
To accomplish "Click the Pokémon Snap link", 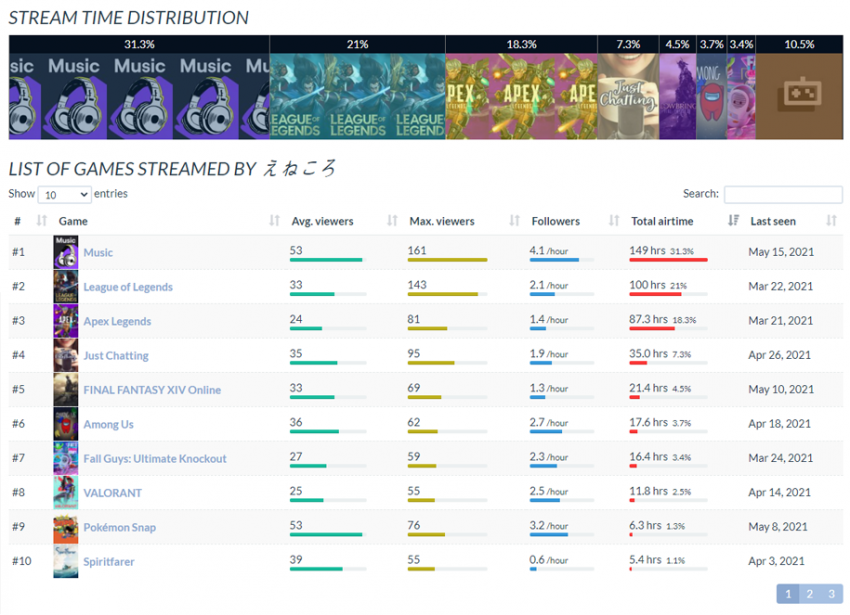I will pyautogui.click(x=120, y=528).
